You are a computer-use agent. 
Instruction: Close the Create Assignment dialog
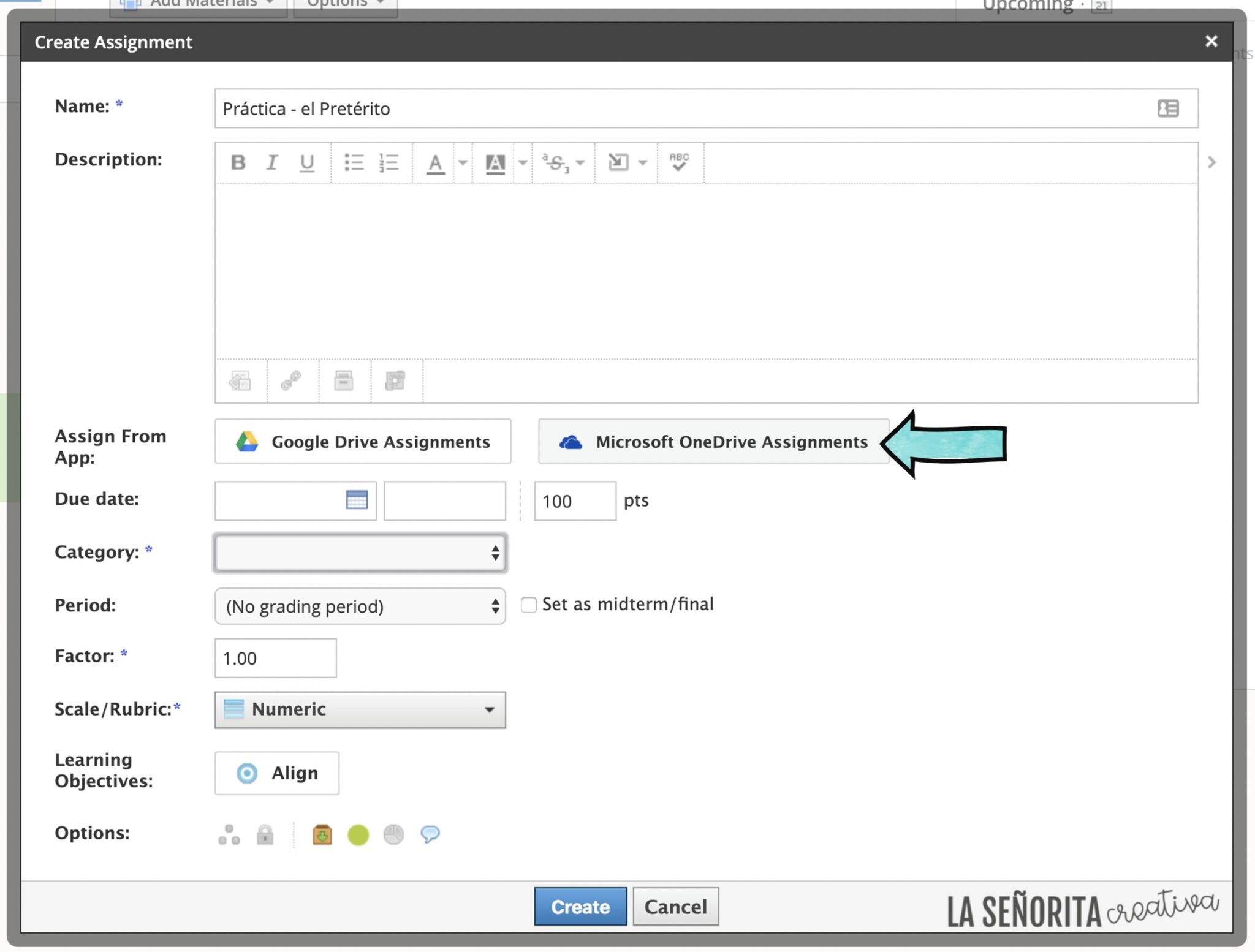1211,42
